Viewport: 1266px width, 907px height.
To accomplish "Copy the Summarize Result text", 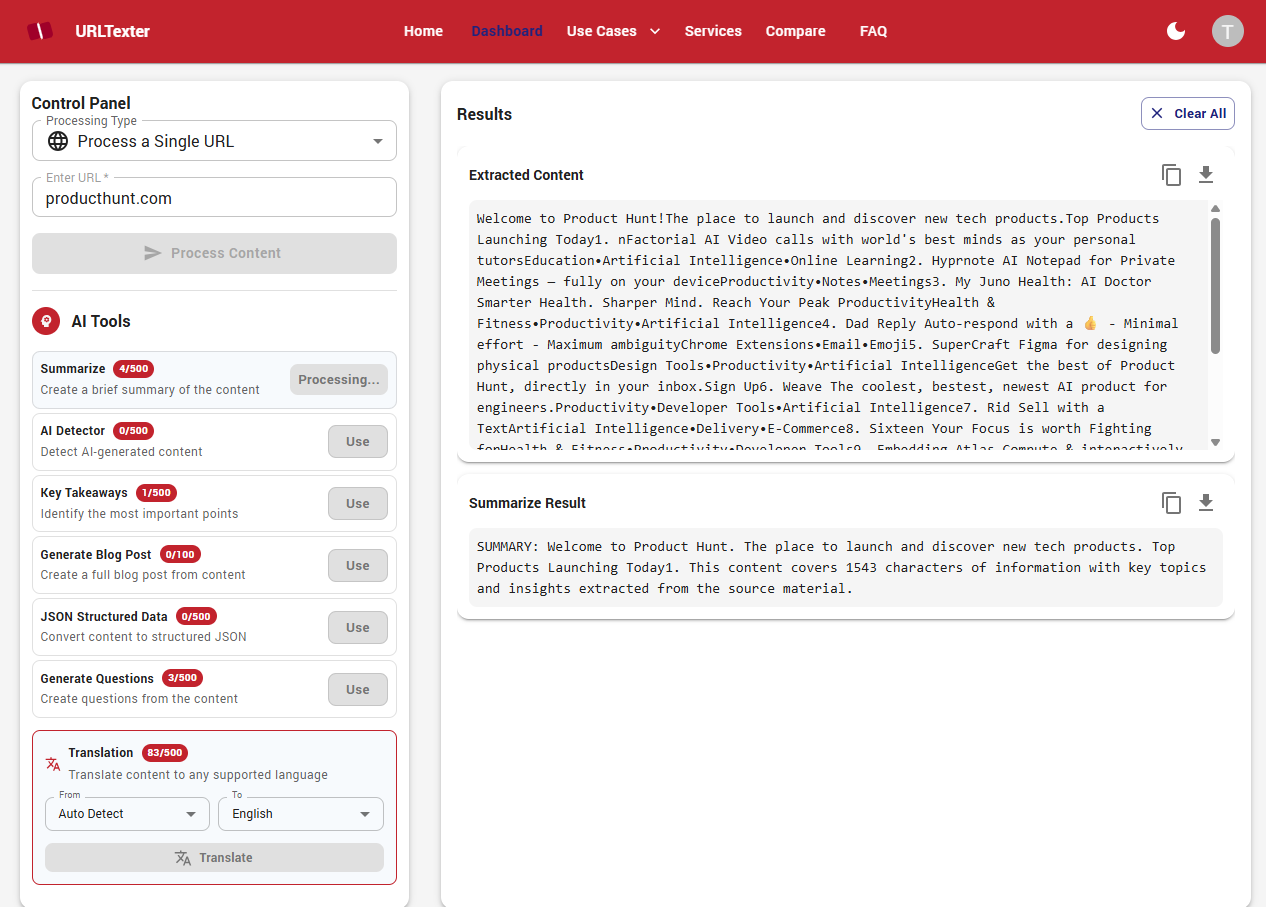I will tap(1172, 503).
